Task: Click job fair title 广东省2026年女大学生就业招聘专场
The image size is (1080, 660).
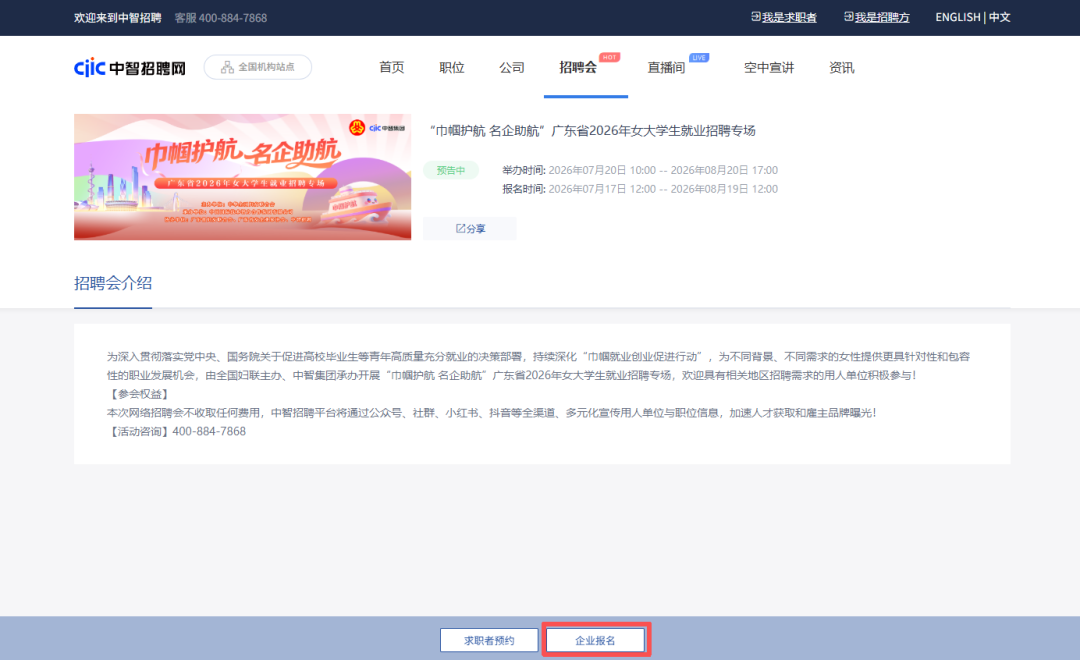Action: tap(592, 131)
